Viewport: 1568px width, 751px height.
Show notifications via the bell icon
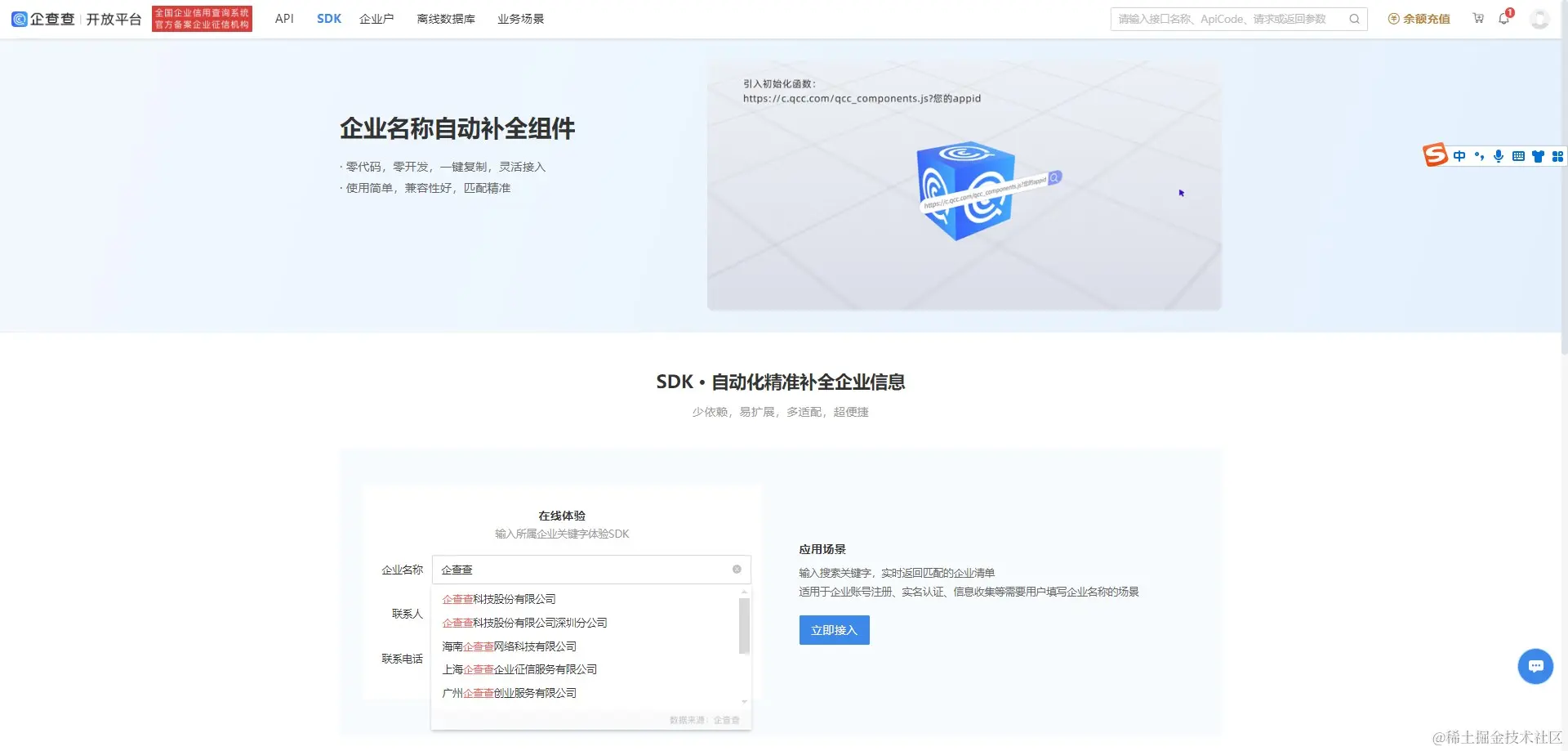pos(1504,18)
